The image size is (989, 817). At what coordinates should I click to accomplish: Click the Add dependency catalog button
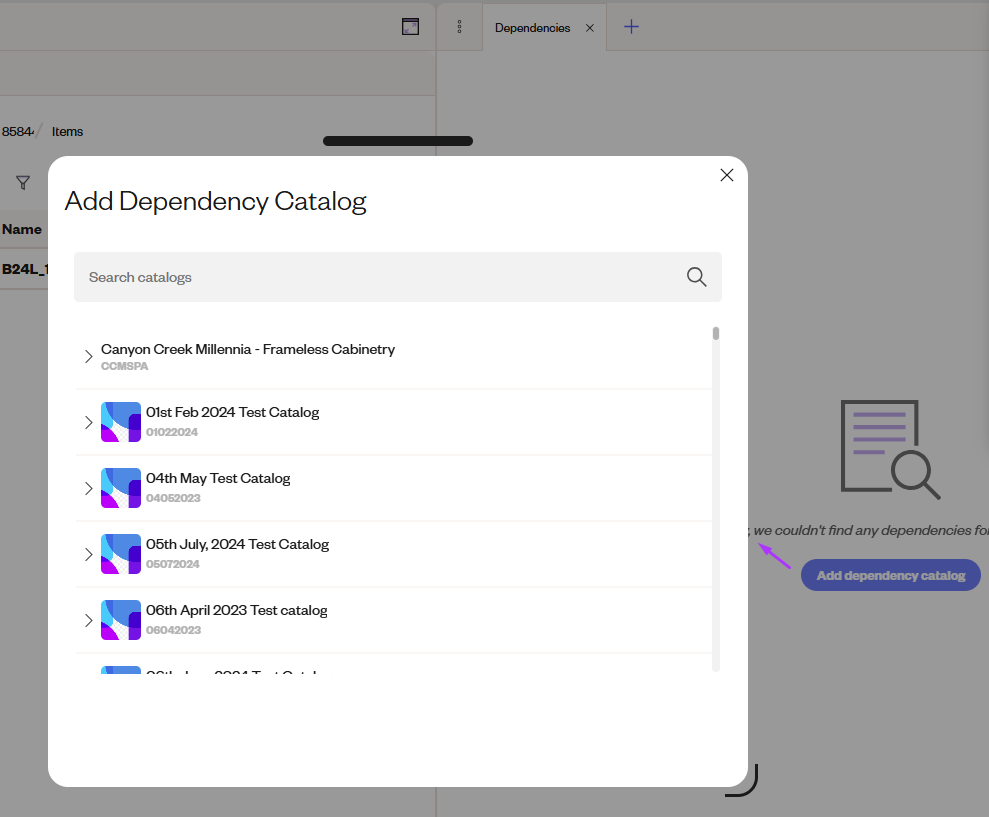point(889,575)
